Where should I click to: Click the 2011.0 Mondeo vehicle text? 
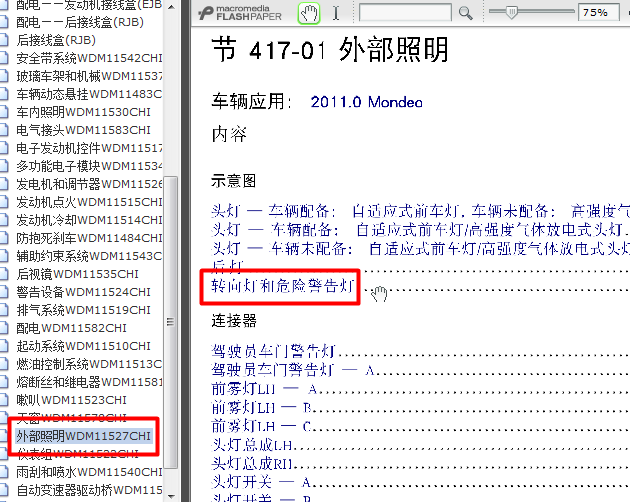(x=366, y=102)
